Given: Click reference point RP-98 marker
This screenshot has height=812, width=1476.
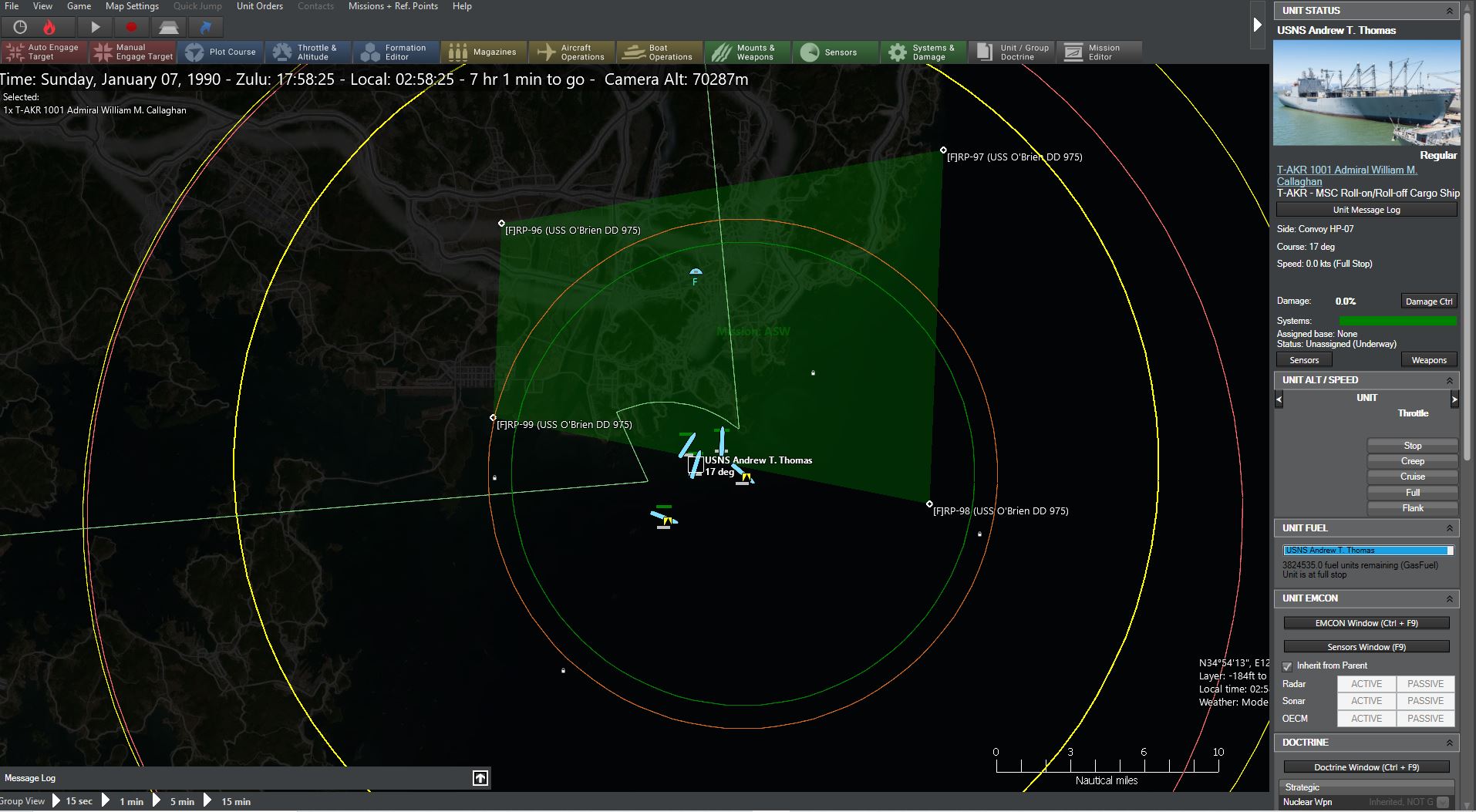Looking at the screenshot, I should [x=929, y=504].
